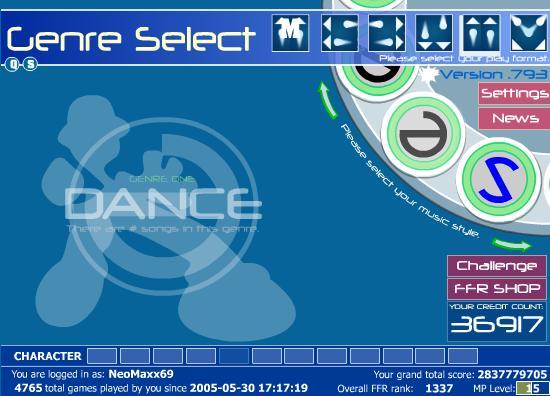Image resolution: width=550 pixels, height=396 pixels.
Task: Select the up-pointing arrows play format
Action: point(481,33)
